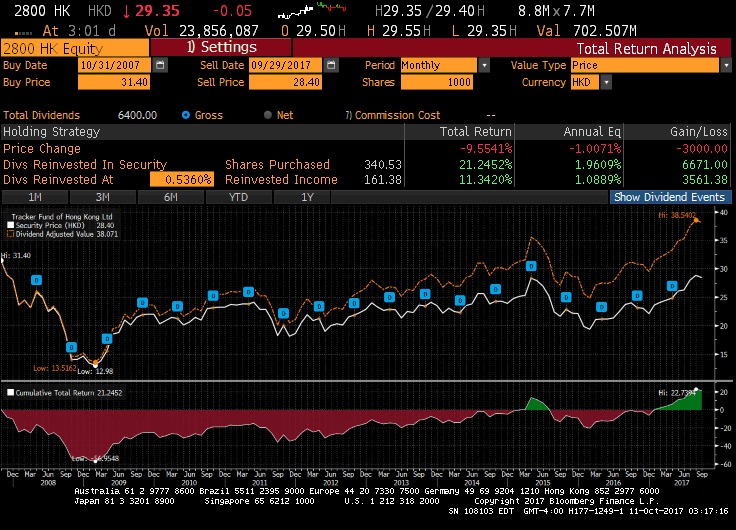Click the Shares field showing 1000
736x530 pixels.
(437, 83)
